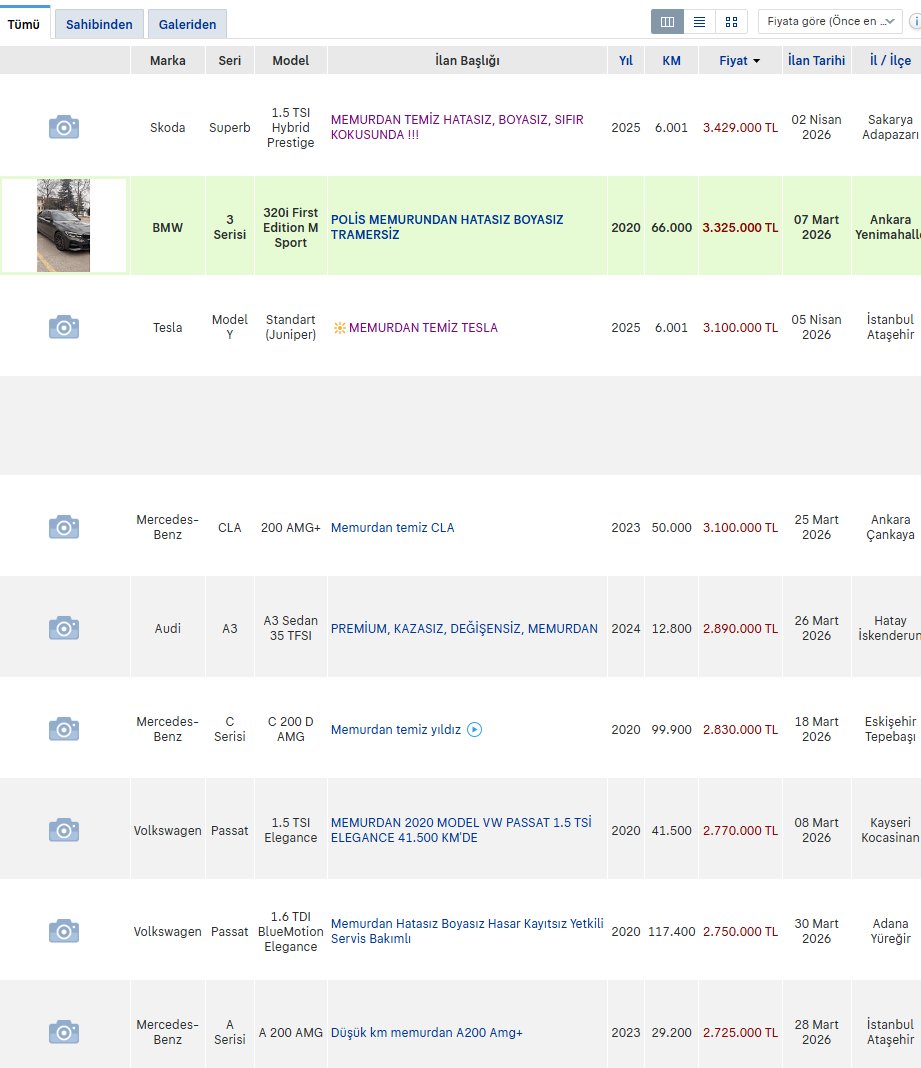Sort by KM column header
Image resolution: width=921 pixels, height=1068 pixels.
671,61
